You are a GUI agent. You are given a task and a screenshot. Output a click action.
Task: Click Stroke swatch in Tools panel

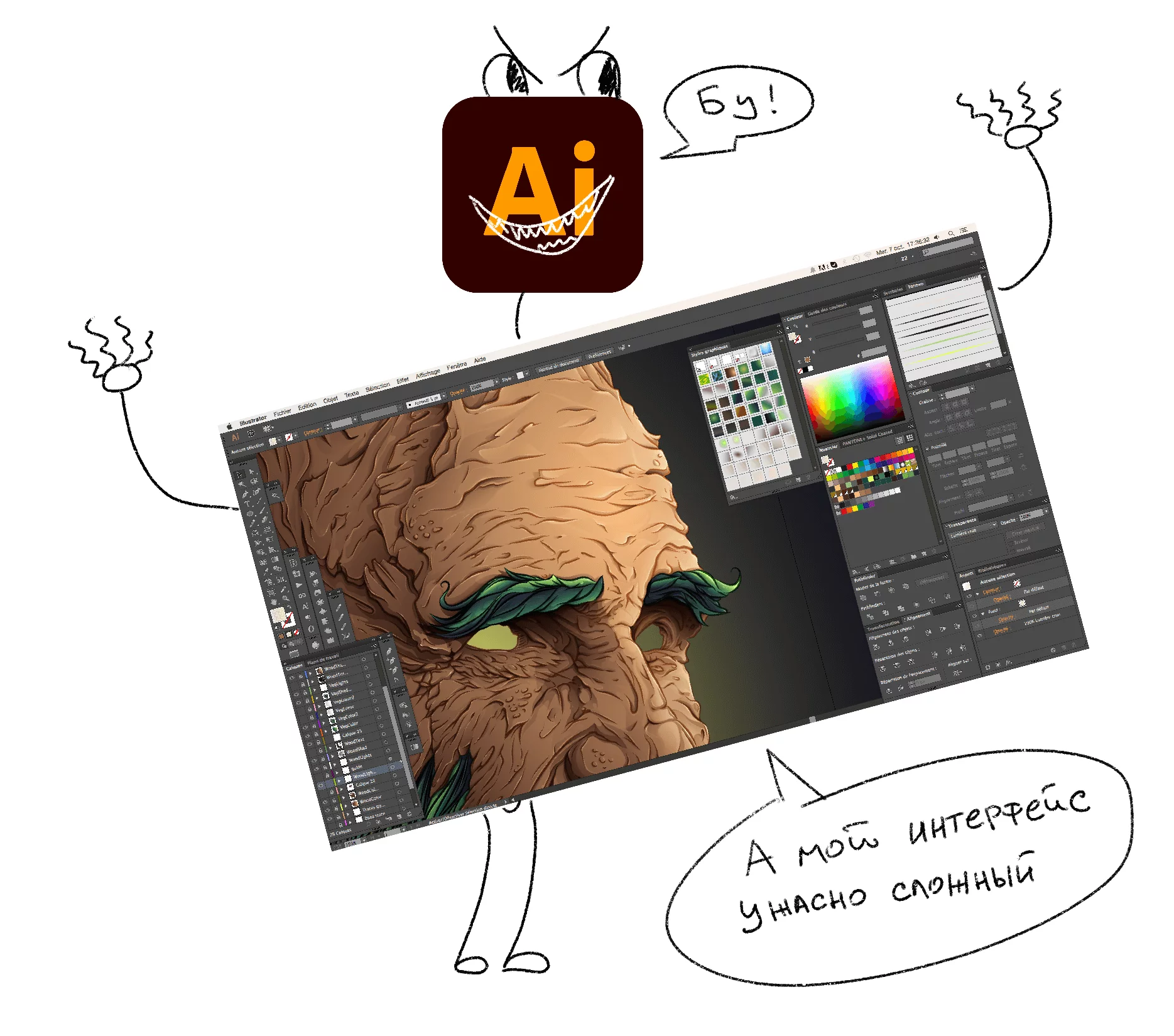(x=290, y=621)
